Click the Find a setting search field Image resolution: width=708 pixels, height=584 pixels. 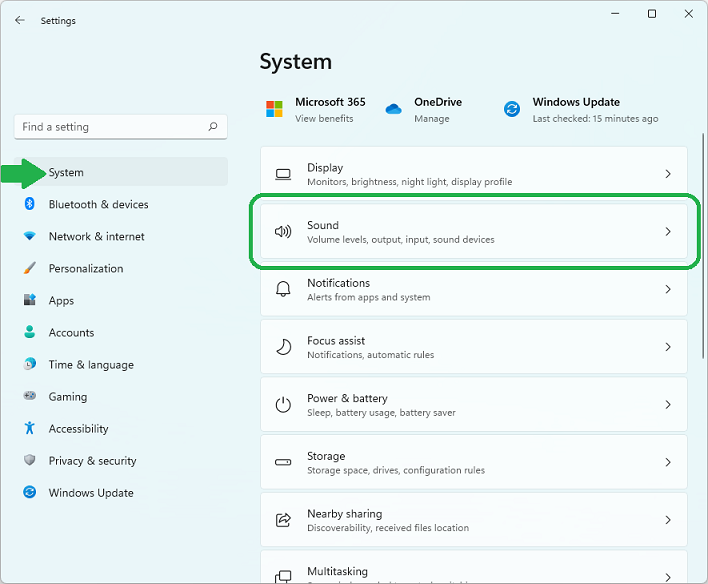[110, 127]
